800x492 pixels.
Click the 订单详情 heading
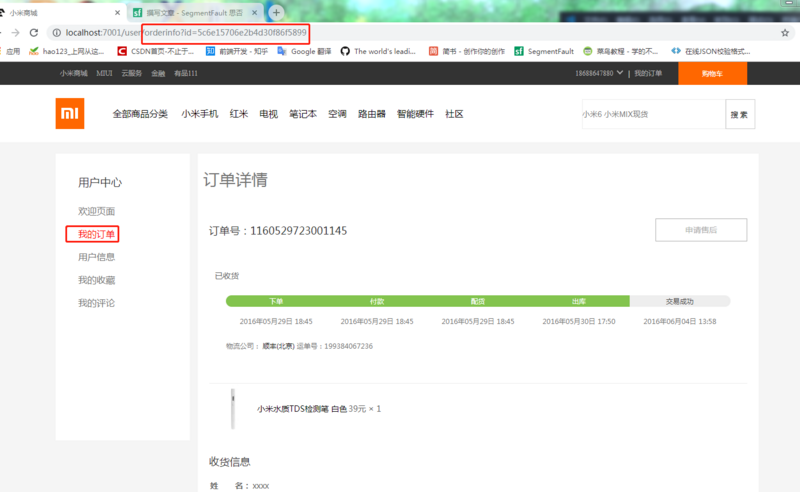coord(235,180)
